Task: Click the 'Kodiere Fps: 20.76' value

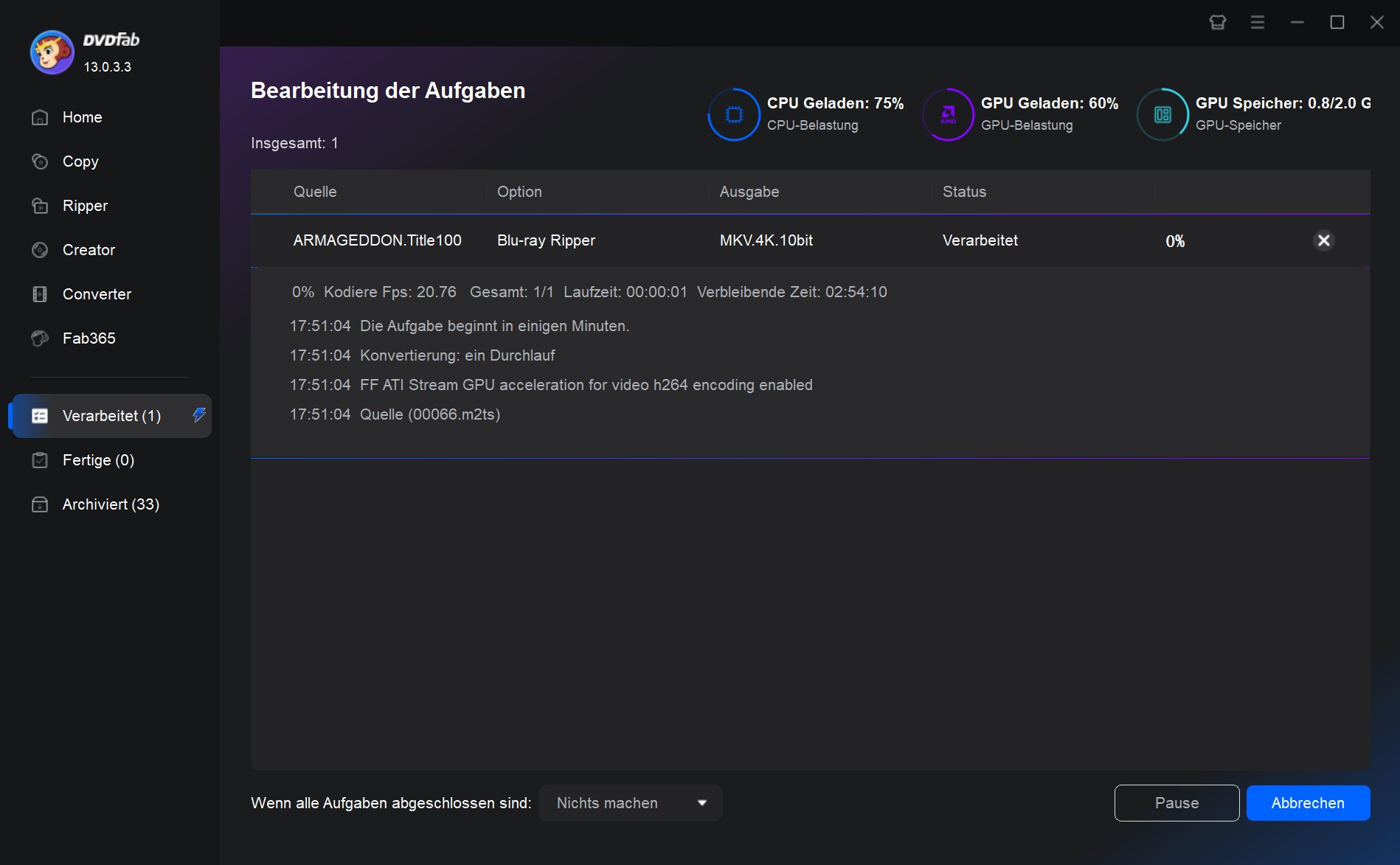Action: coord(389,292)
